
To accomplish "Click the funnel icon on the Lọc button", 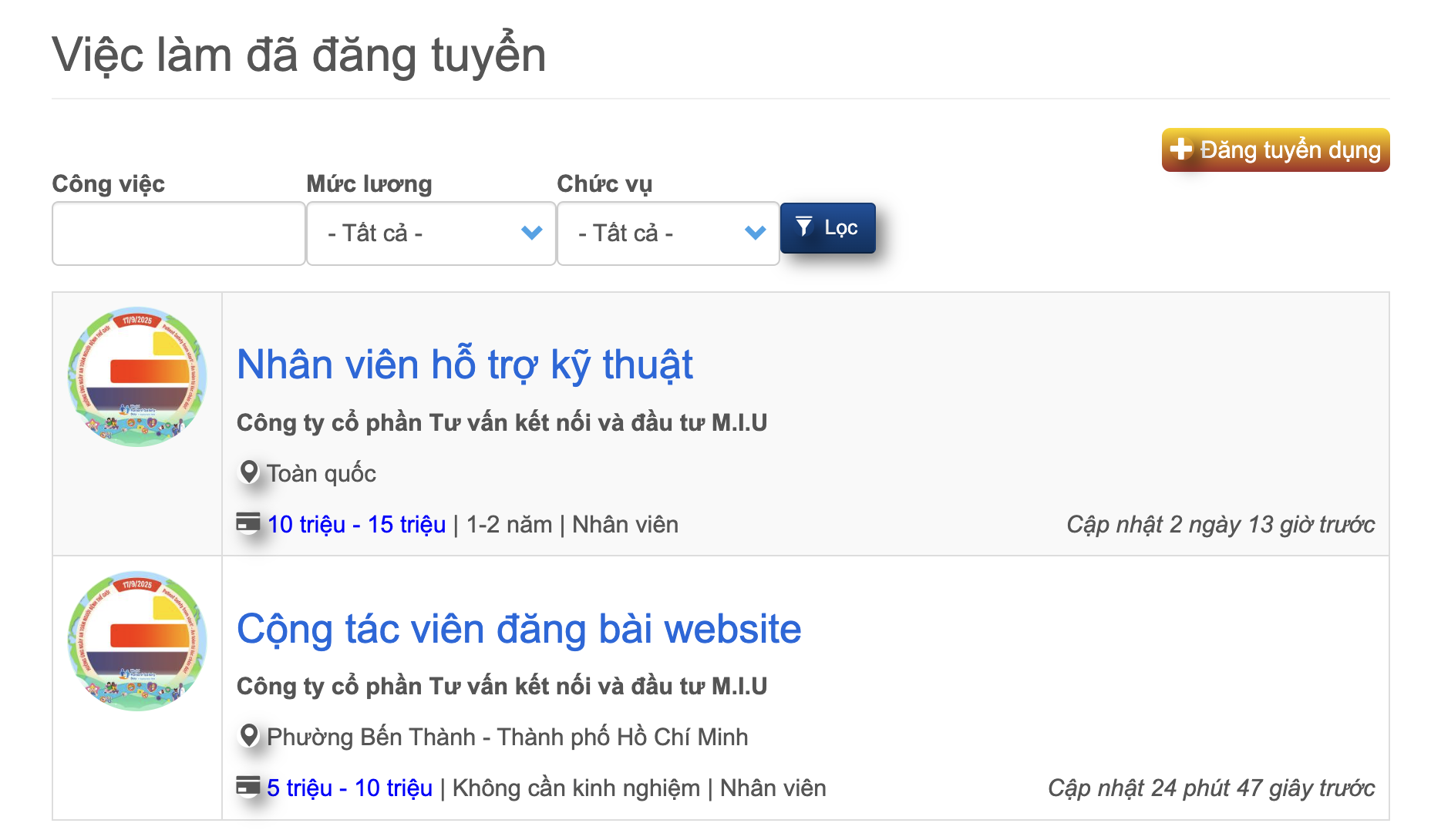I will (803, 227).
